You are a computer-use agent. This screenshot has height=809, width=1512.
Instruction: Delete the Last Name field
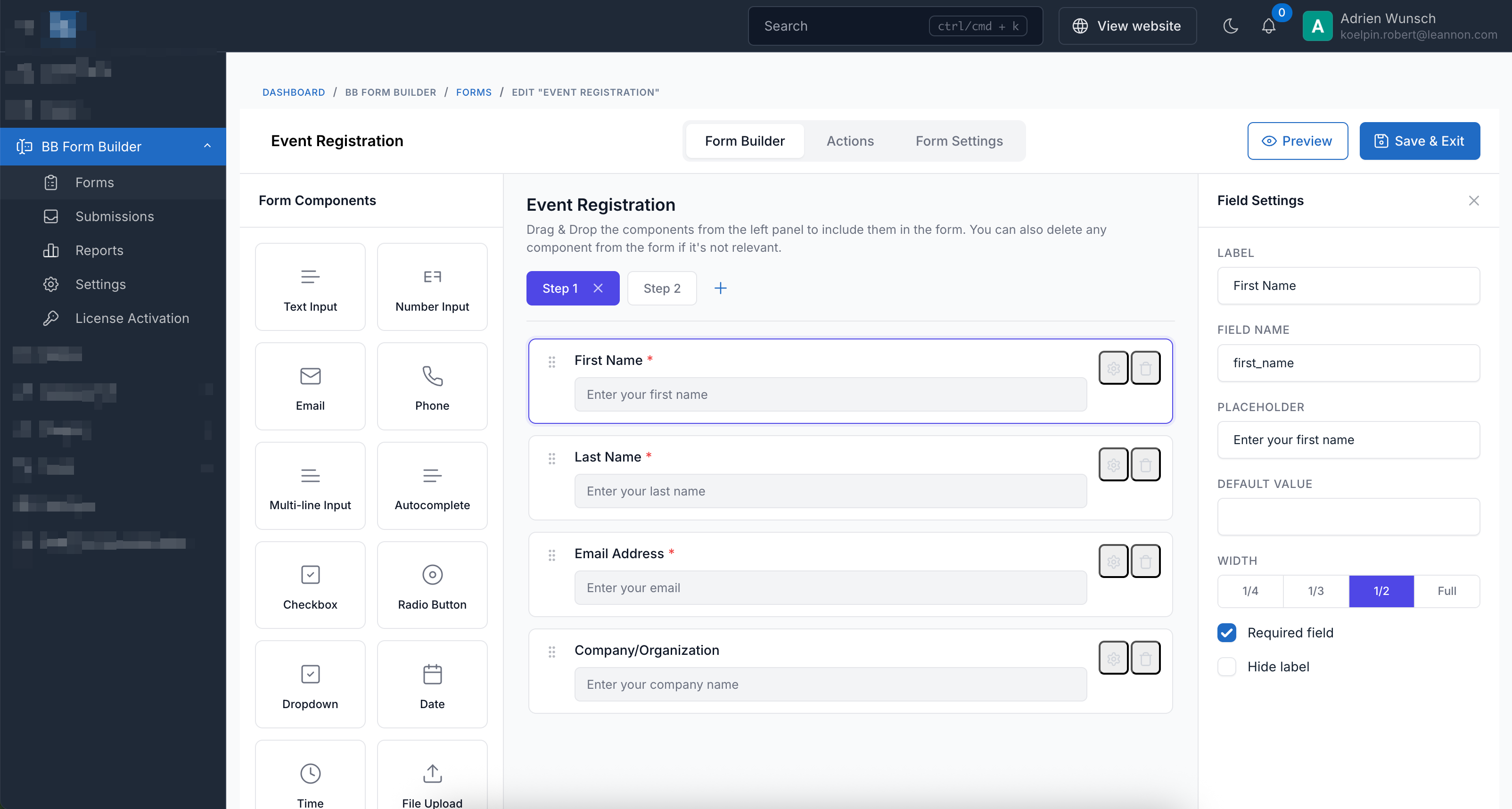tap(1145, 464)
